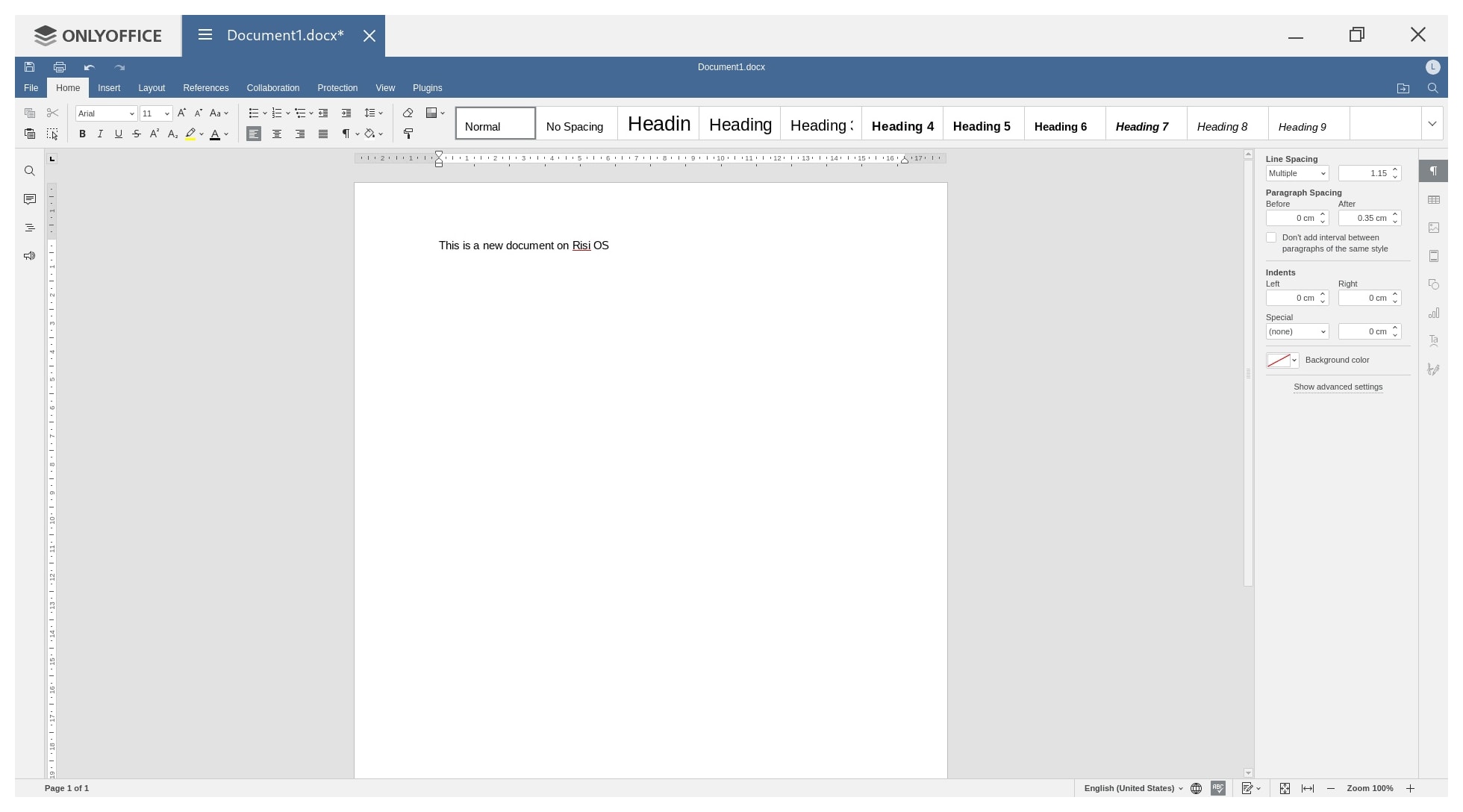Enable center alignment

click(277, 134)
